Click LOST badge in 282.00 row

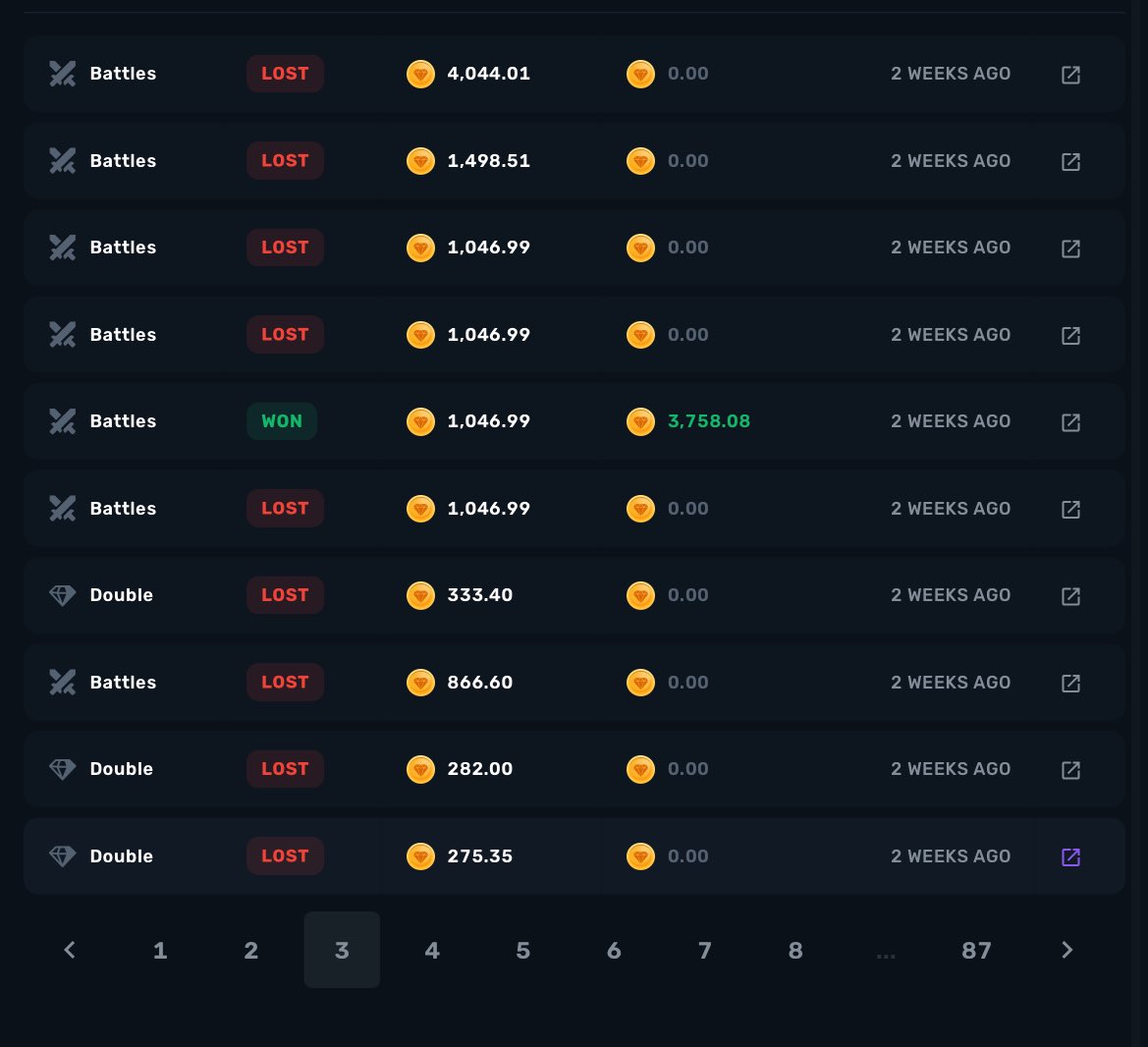pos(285,769)
